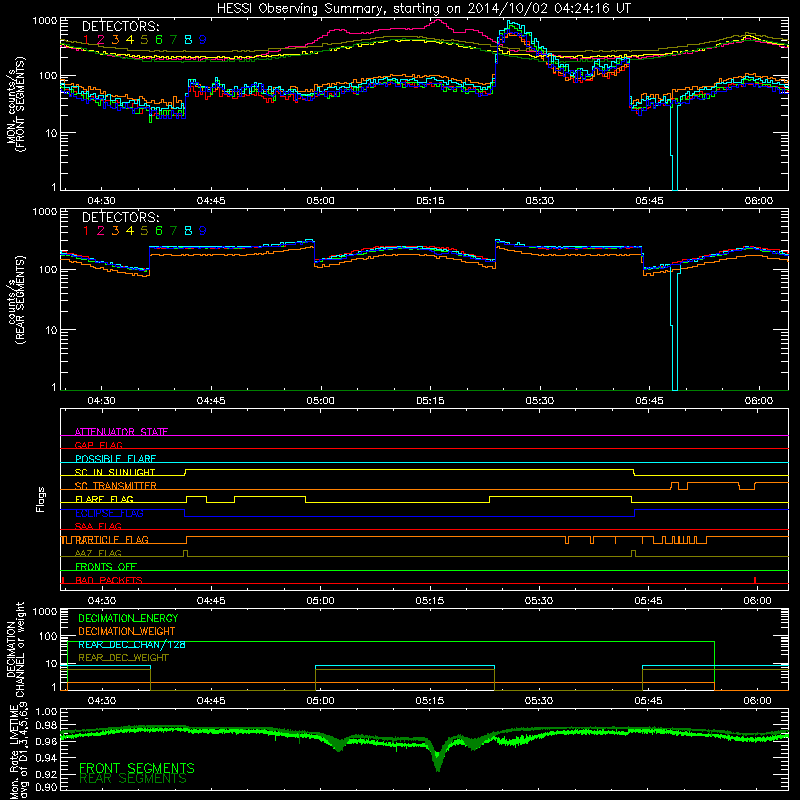Pick detector 1 label in rear segments legend
Image resolution: width=800 pixels, height=800 pixels.
[x=86, y=231]
